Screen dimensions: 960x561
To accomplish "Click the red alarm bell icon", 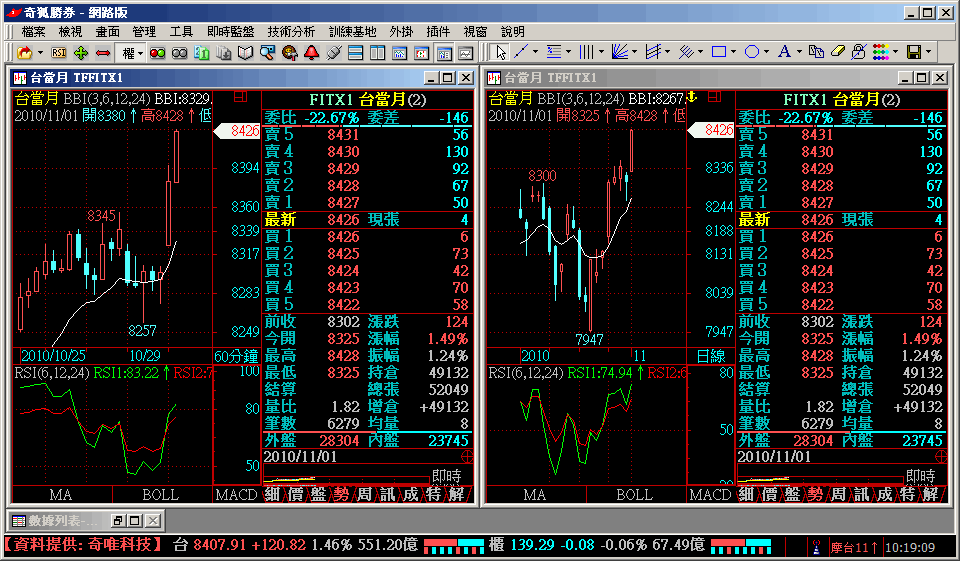I will pyautogui.click(x=311, y=52).
